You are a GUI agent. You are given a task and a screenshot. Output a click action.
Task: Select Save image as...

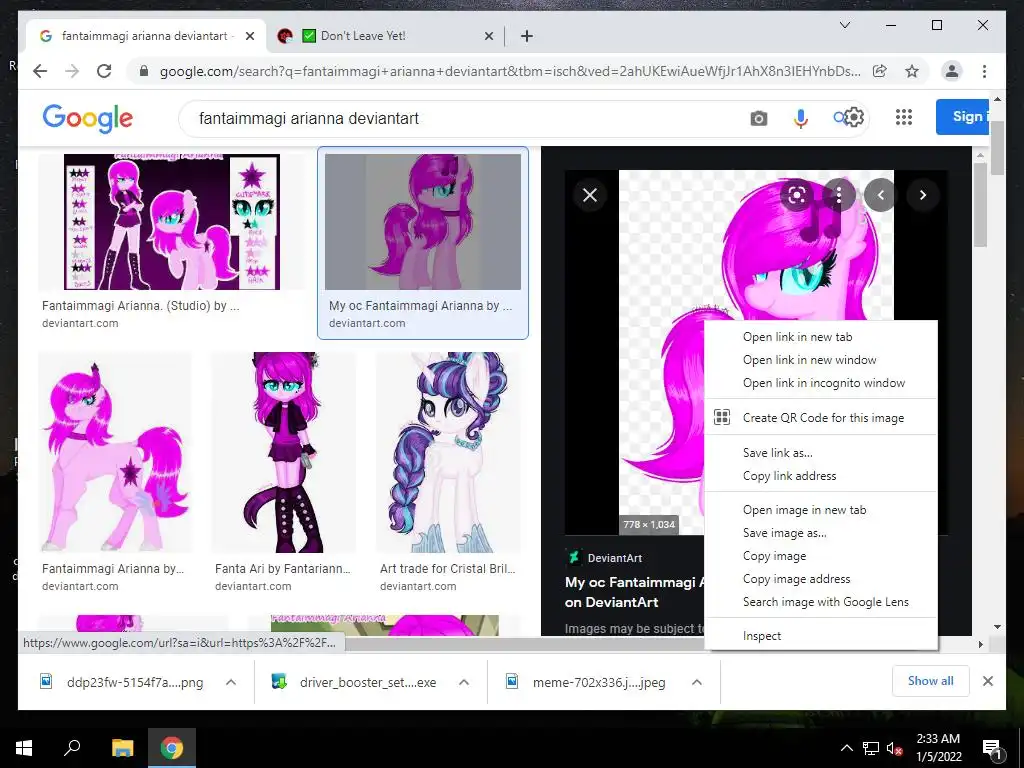click(821, 533)
